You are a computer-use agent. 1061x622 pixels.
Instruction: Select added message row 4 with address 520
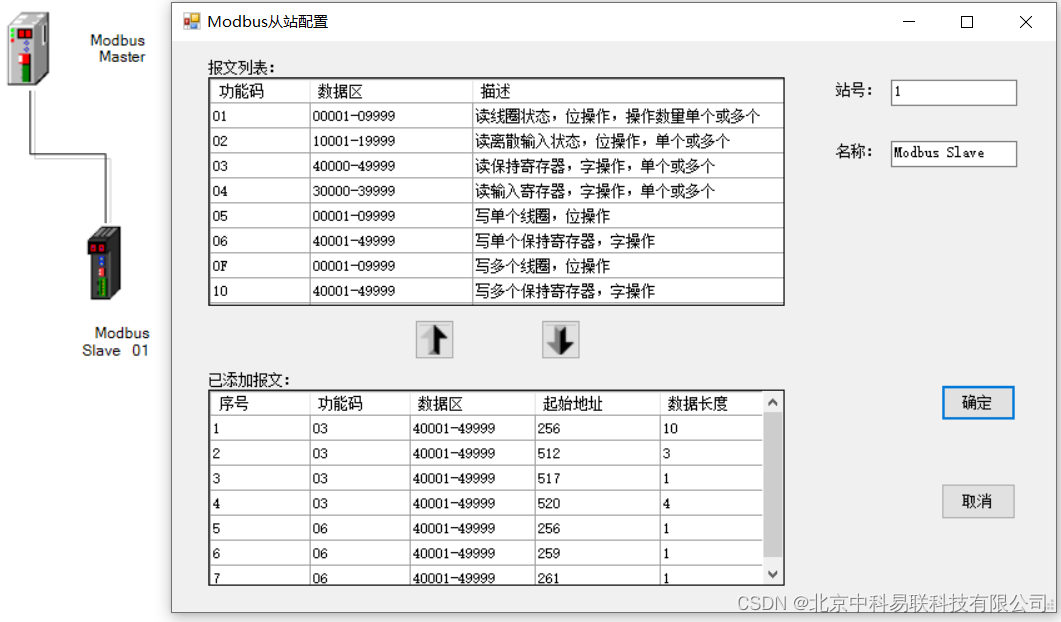click(487, 504)
